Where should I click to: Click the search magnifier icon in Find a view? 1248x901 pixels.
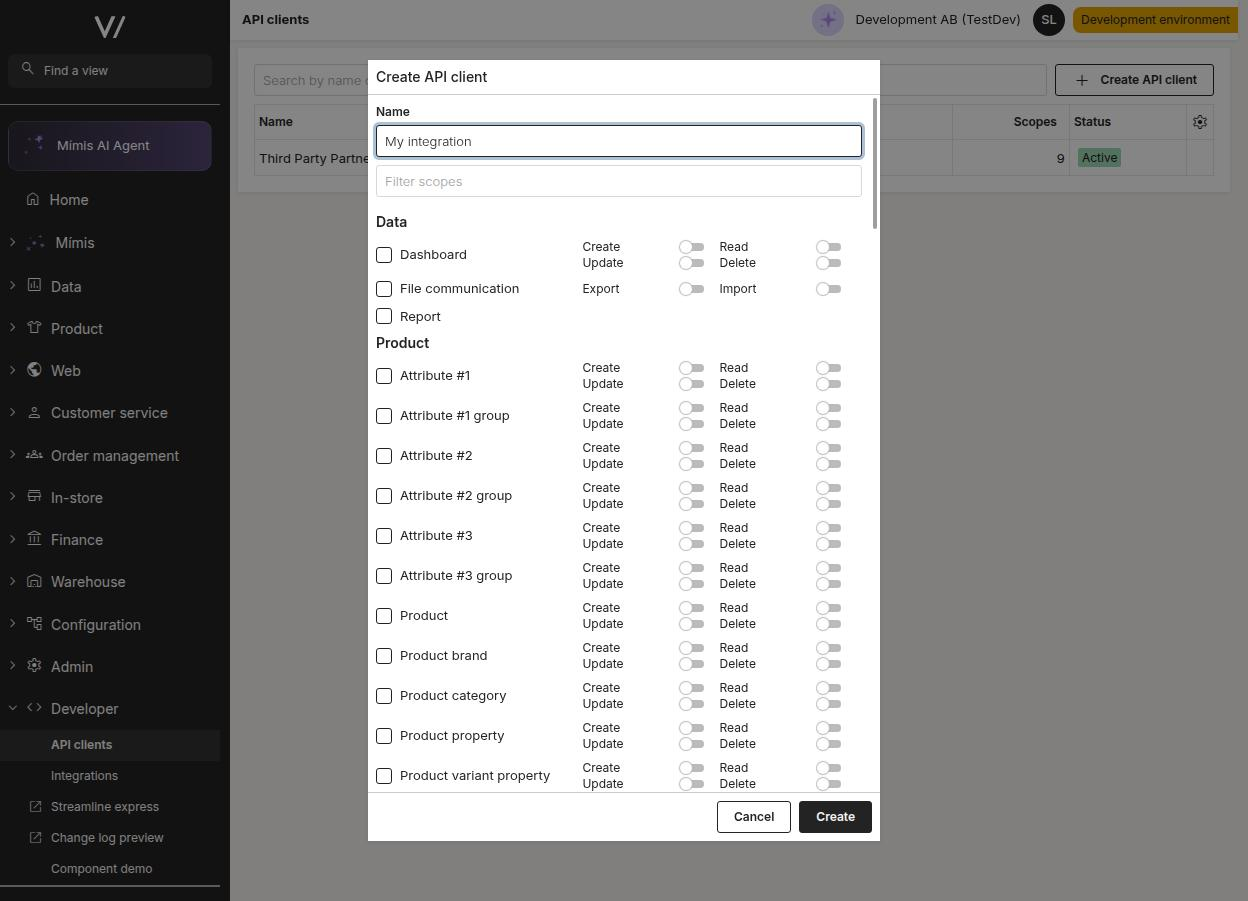[27, 69]
